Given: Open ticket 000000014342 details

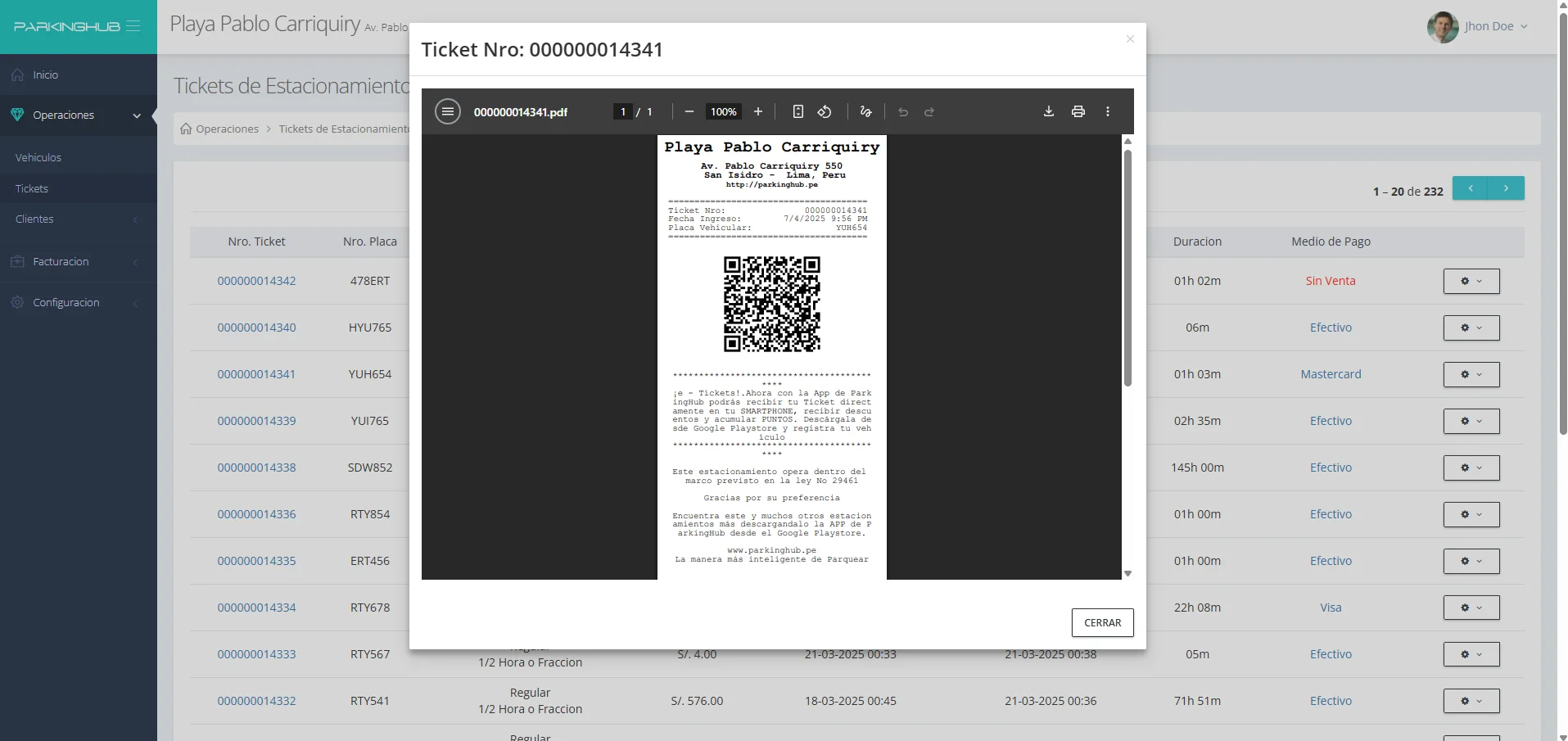Looking at the screenshot, I should (x=256, y=281).
